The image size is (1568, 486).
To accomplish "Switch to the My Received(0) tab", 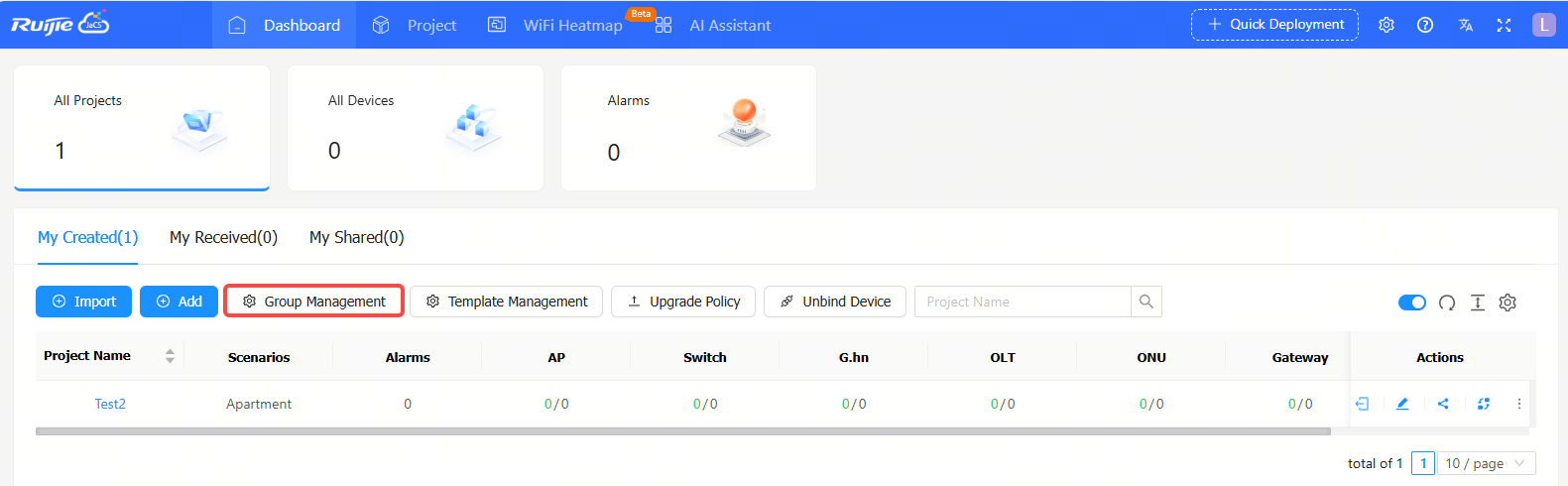I will tap(223, 237).
